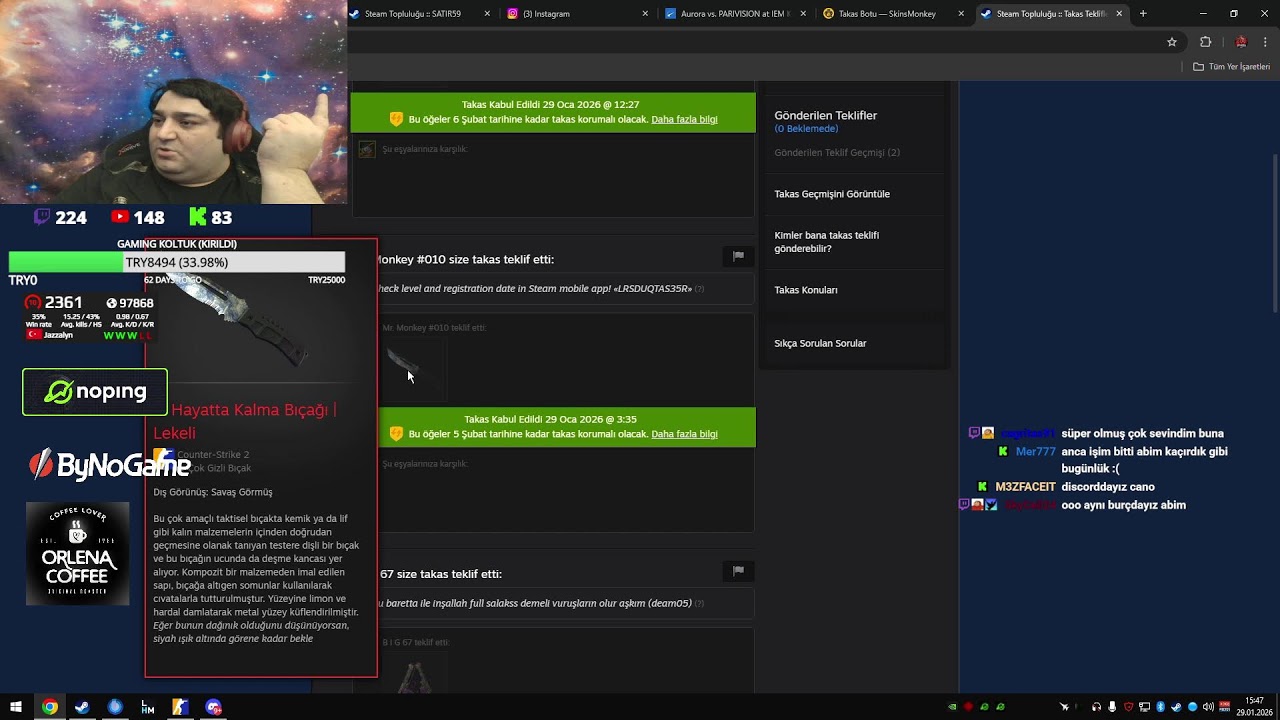Click the report flag on Monkey #010's trade offer
This screenshot has width=1280, height=720.
[x=738, y=256]
